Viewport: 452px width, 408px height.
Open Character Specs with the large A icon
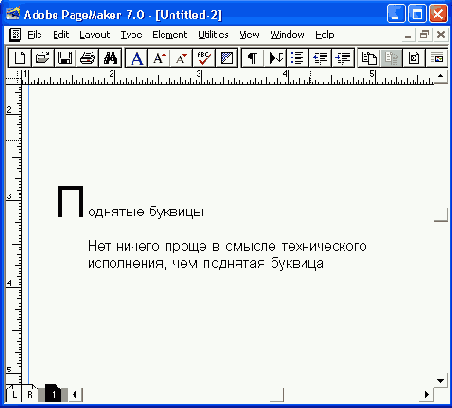click(x=137, y=58)
